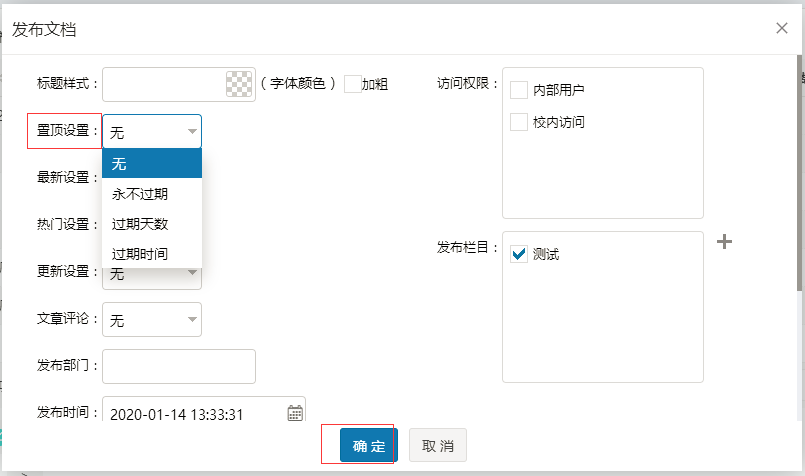Click the plus icon to add column
805x476 pixels.
coord(726,242)
